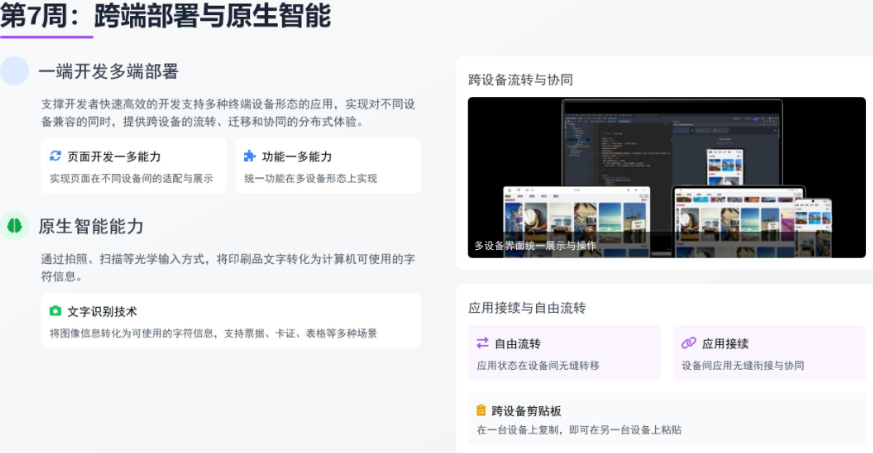Click the 设备间应用无缝衔接与协同 description
Screen dimensions: 873x453
tap(742, 366)
